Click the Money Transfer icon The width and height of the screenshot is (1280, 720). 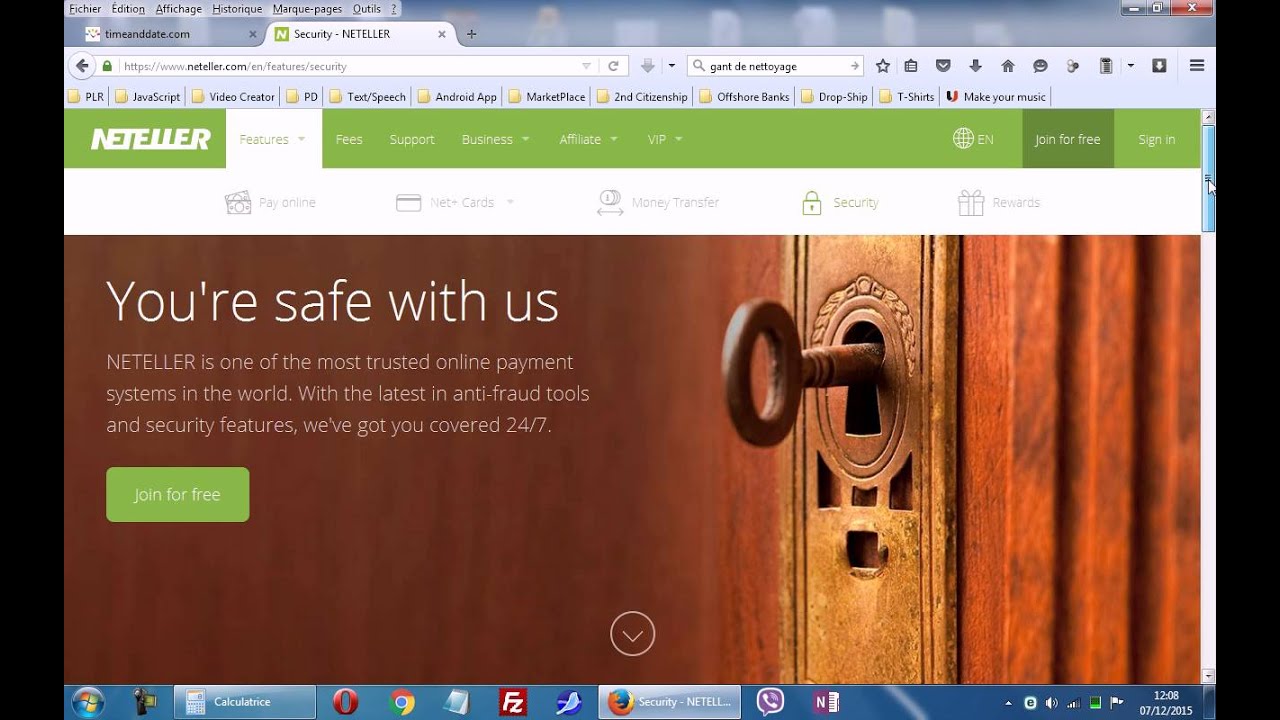[x=610, y=202]
